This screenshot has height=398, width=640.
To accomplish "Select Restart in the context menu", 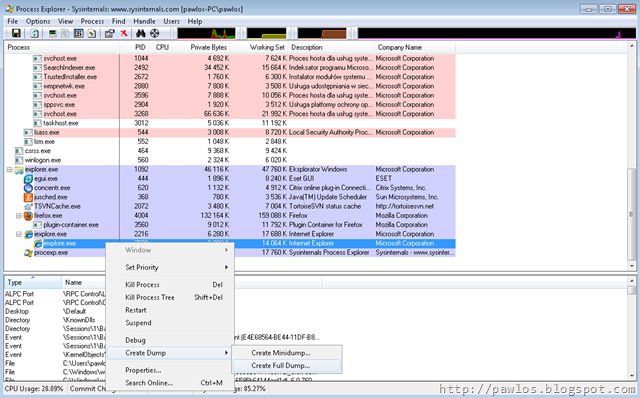I will (x=171, y=310).
